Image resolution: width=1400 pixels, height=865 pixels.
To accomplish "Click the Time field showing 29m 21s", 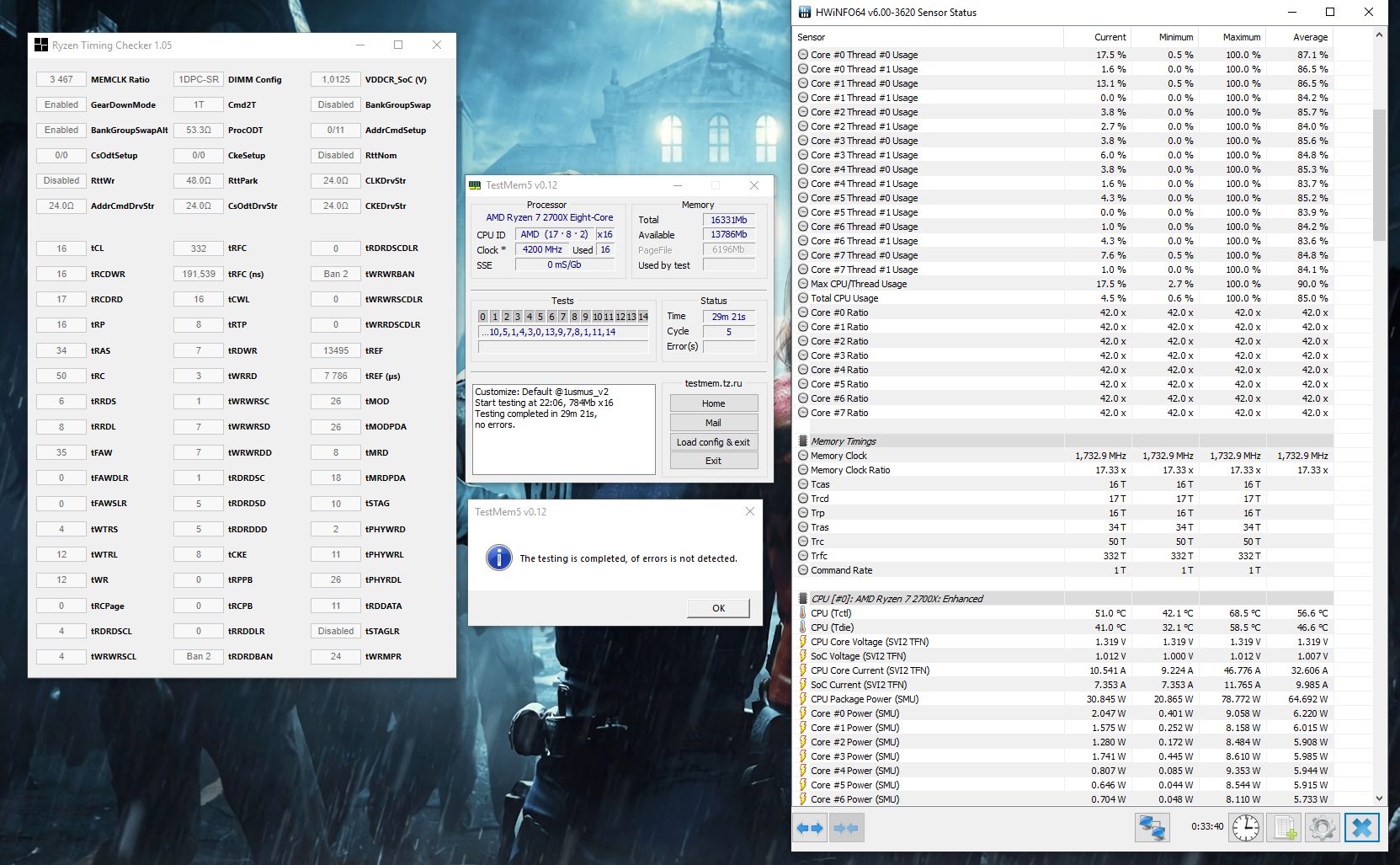I will point(729,317).
